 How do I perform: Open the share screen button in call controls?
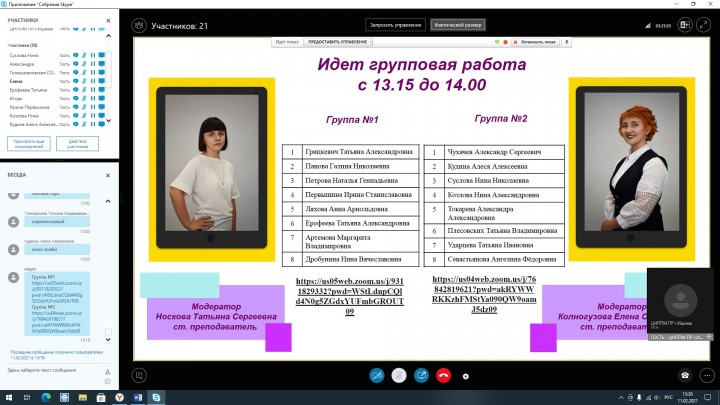click(x=421, y=376)
